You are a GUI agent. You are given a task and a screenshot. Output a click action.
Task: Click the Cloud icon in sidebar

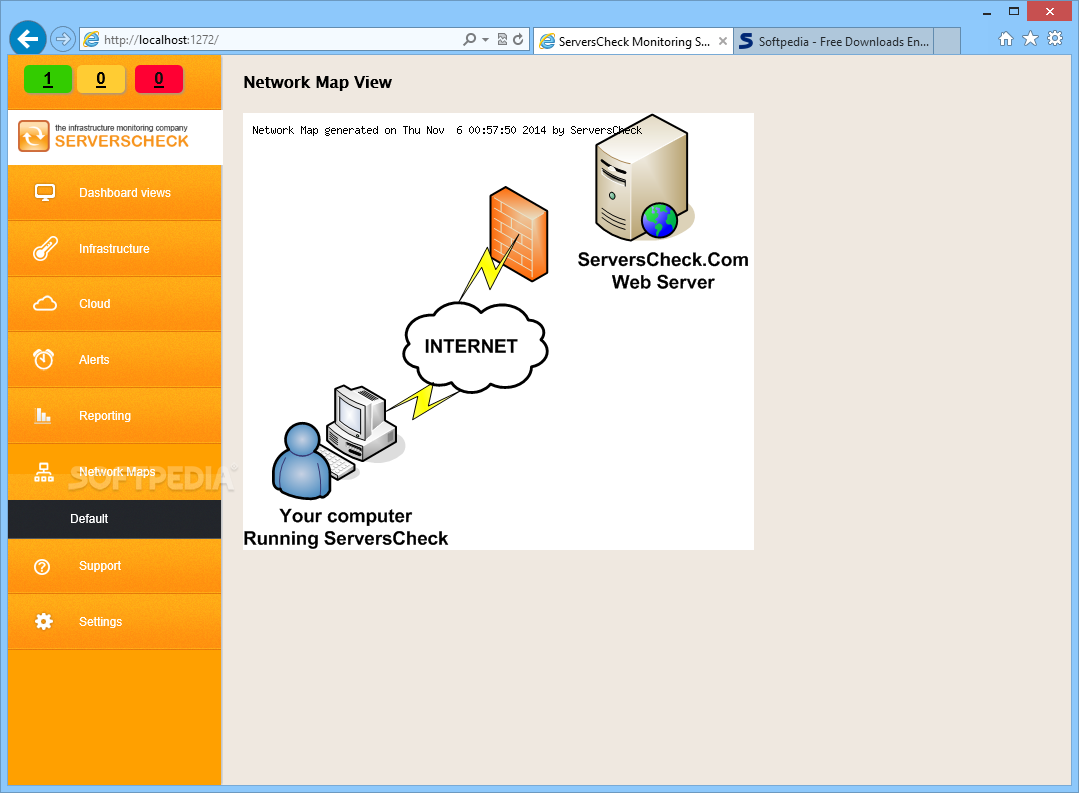click(45, 304)
